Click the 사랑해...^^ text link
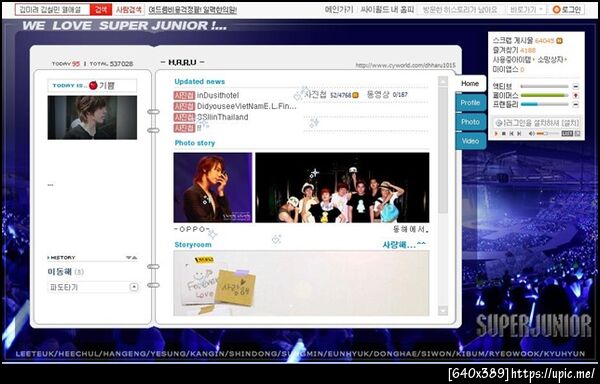This screenshot has height=384, width=600. point(404,245)
